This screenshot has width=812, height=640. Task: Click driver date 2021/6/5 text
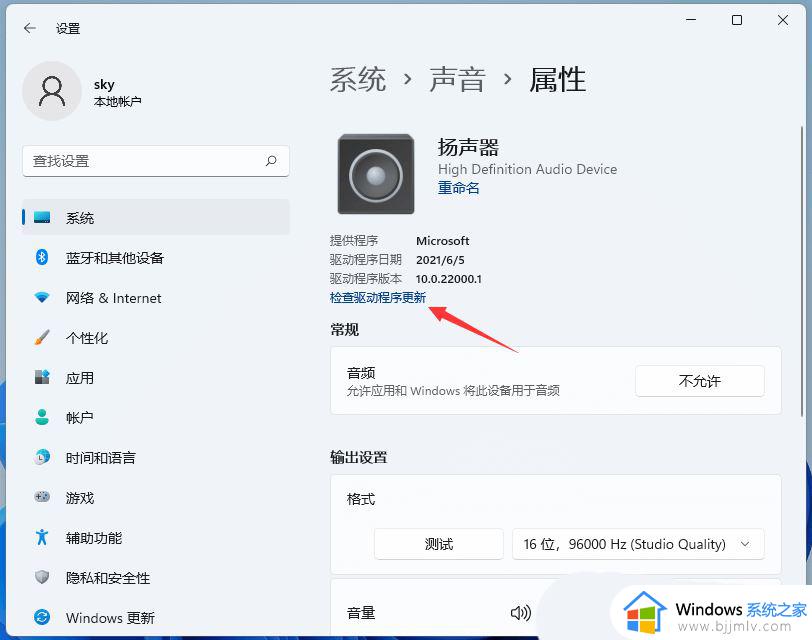440,259
